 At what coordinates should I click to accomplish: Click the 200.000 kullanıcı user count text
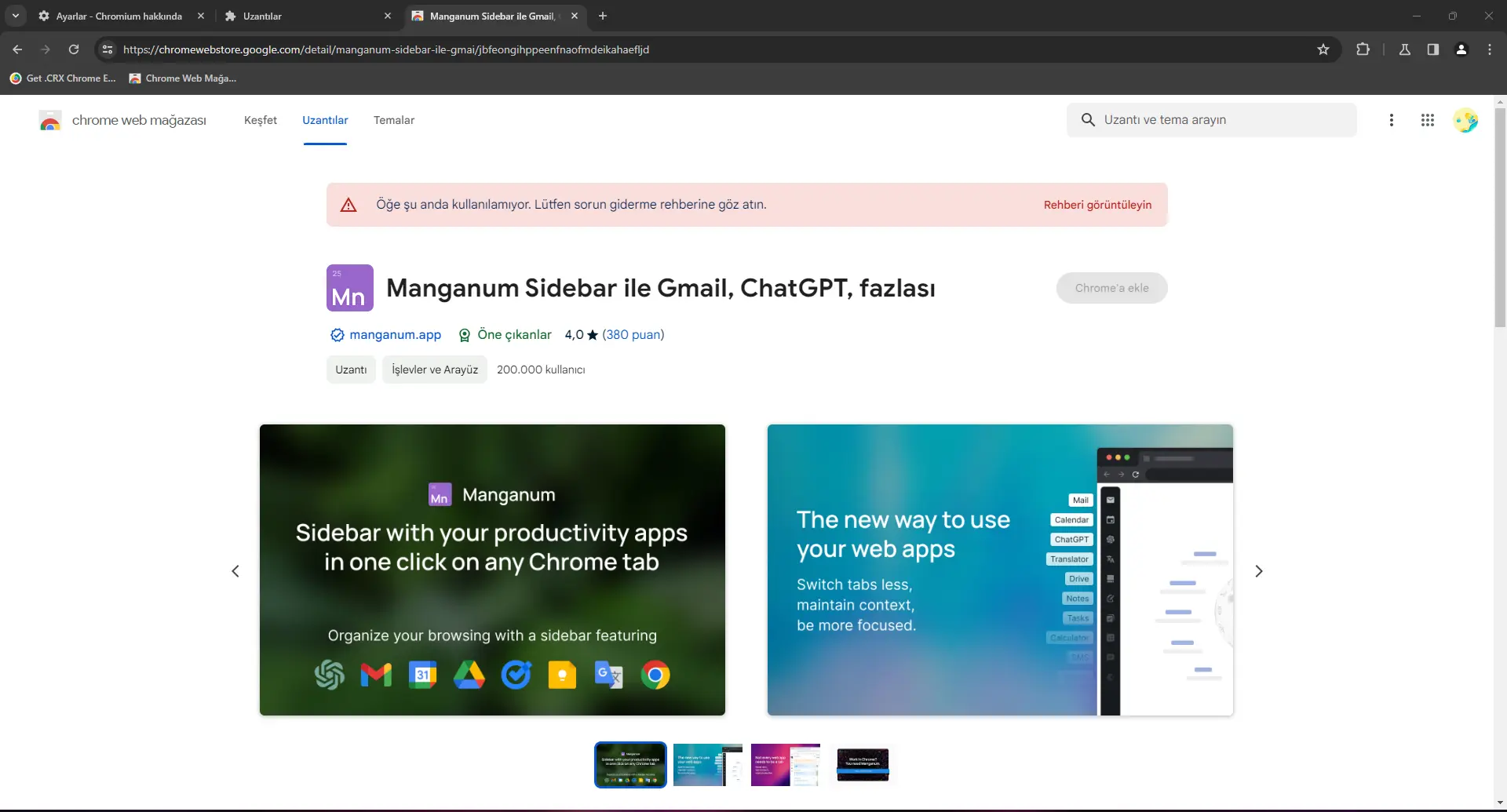tap(541, 370)
